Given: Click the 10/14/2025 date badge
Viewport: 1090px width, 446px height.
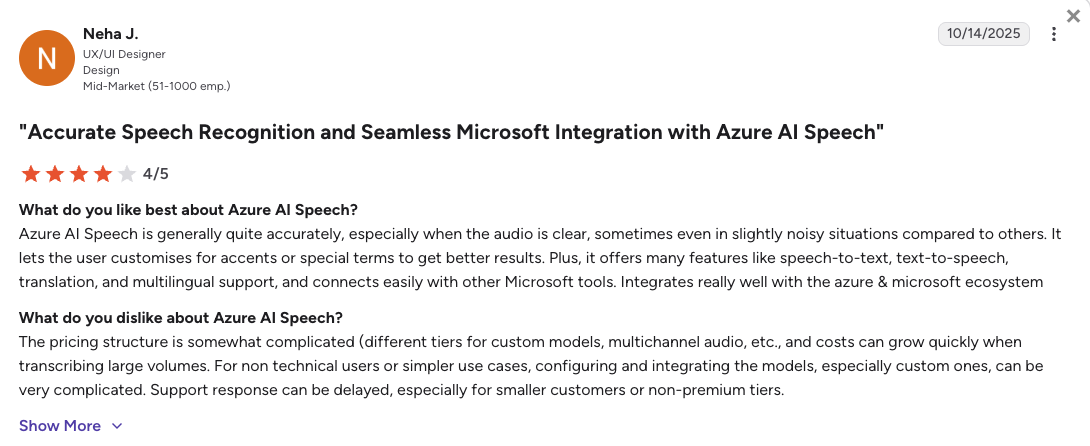Looking at the screenshot, I should pyautogui.click(x=984, y=33).
